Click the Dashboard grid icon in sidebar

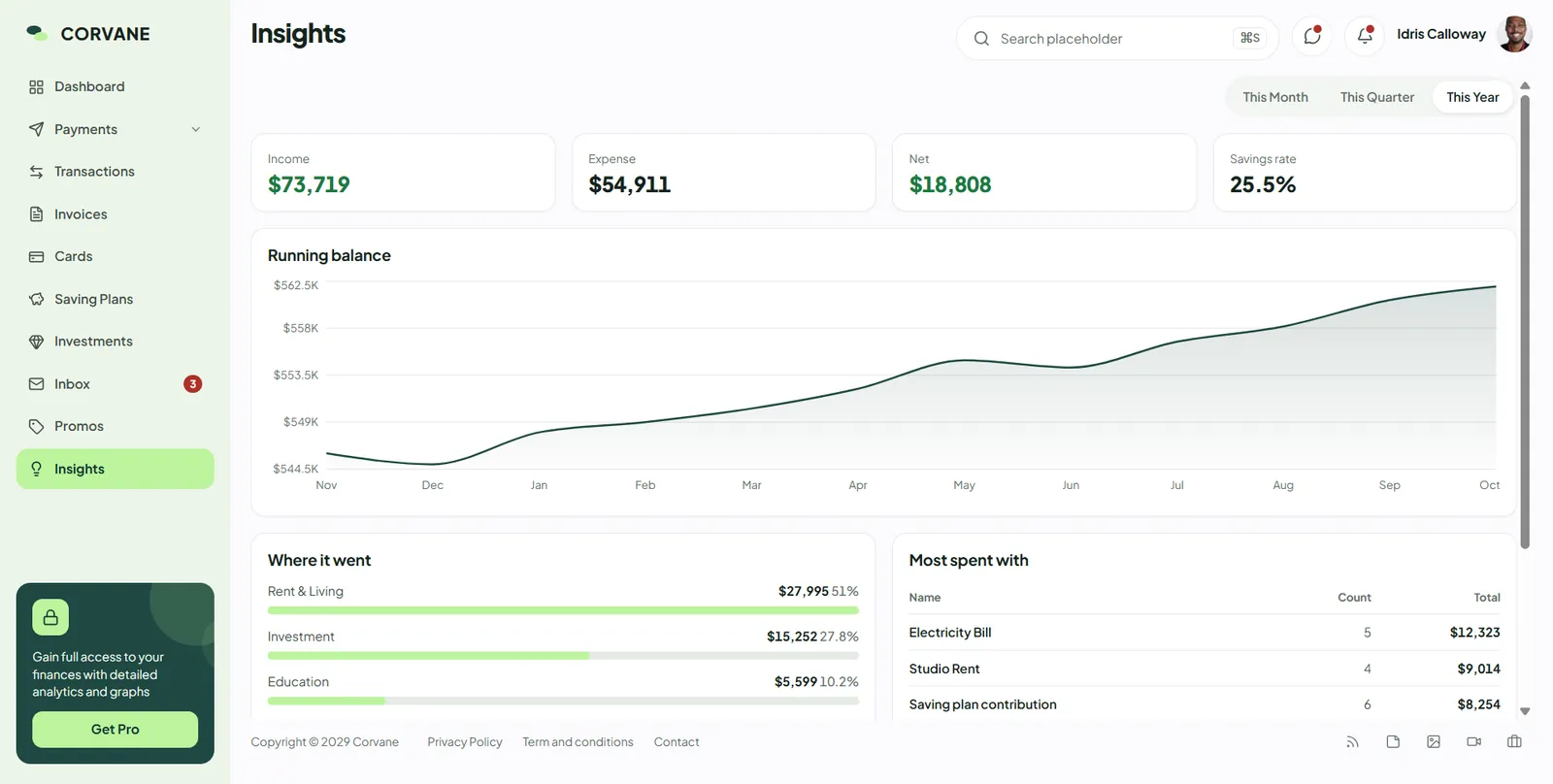coord(37,87)
